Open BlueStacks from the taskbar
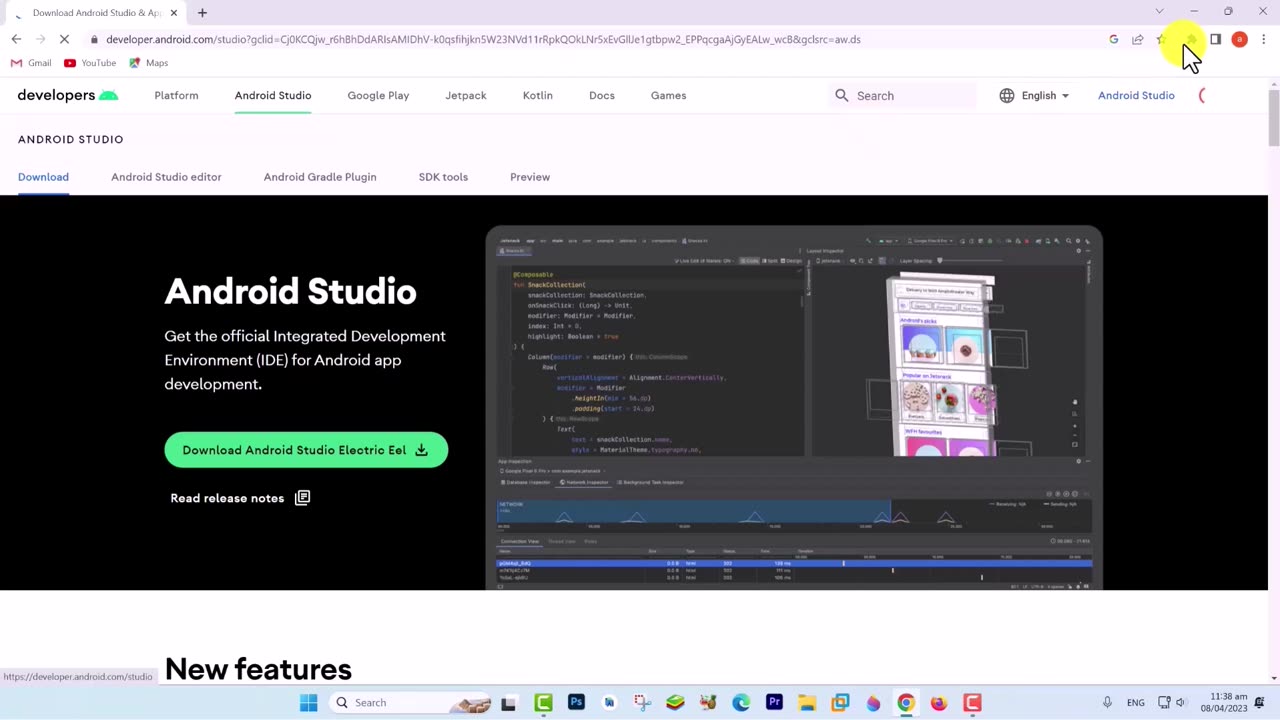Screen dimensions: 1280x720 [x=675, y=703]
